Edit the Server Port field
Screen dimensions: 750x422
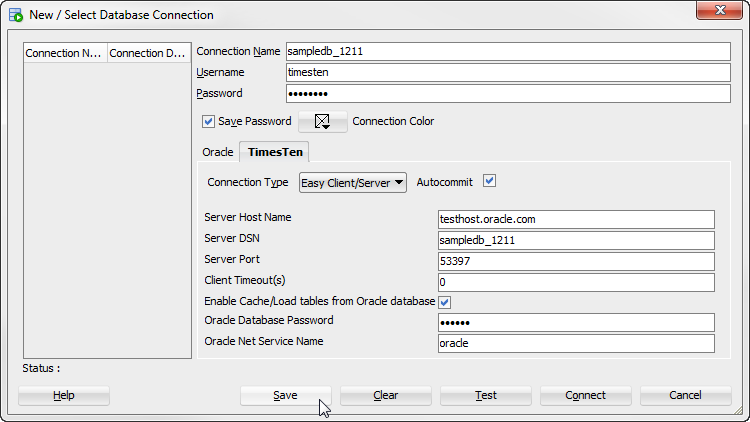pos(576,262)
